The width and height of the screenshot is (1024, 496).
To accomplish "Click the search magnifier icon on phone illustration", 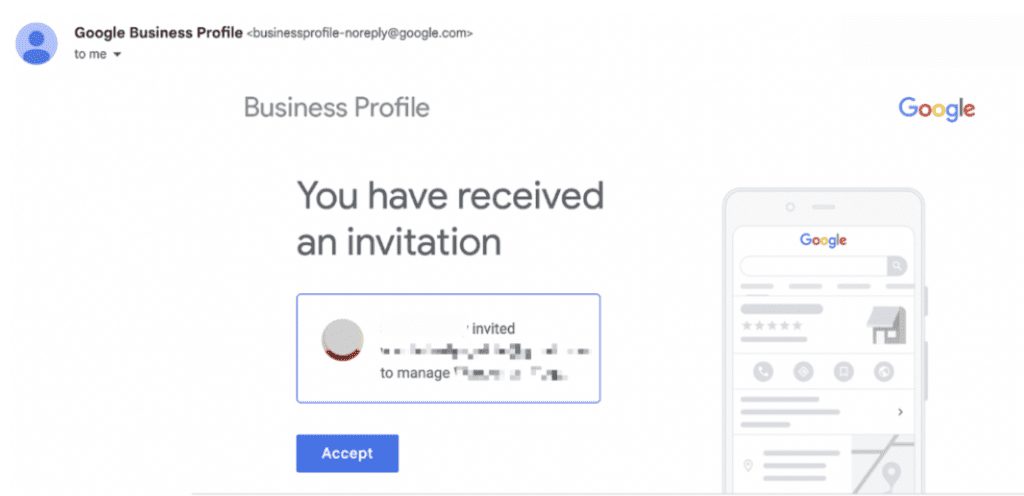I will pos(897,266).
